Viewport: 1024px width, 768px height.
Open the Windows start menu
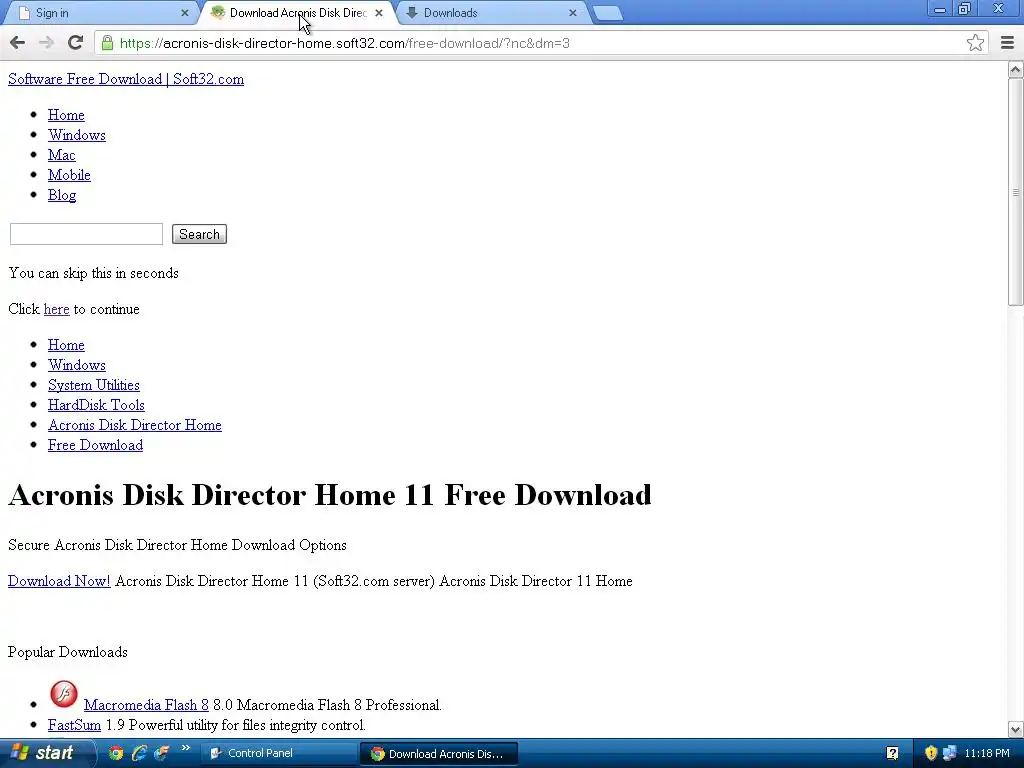(x=46, y=753)
